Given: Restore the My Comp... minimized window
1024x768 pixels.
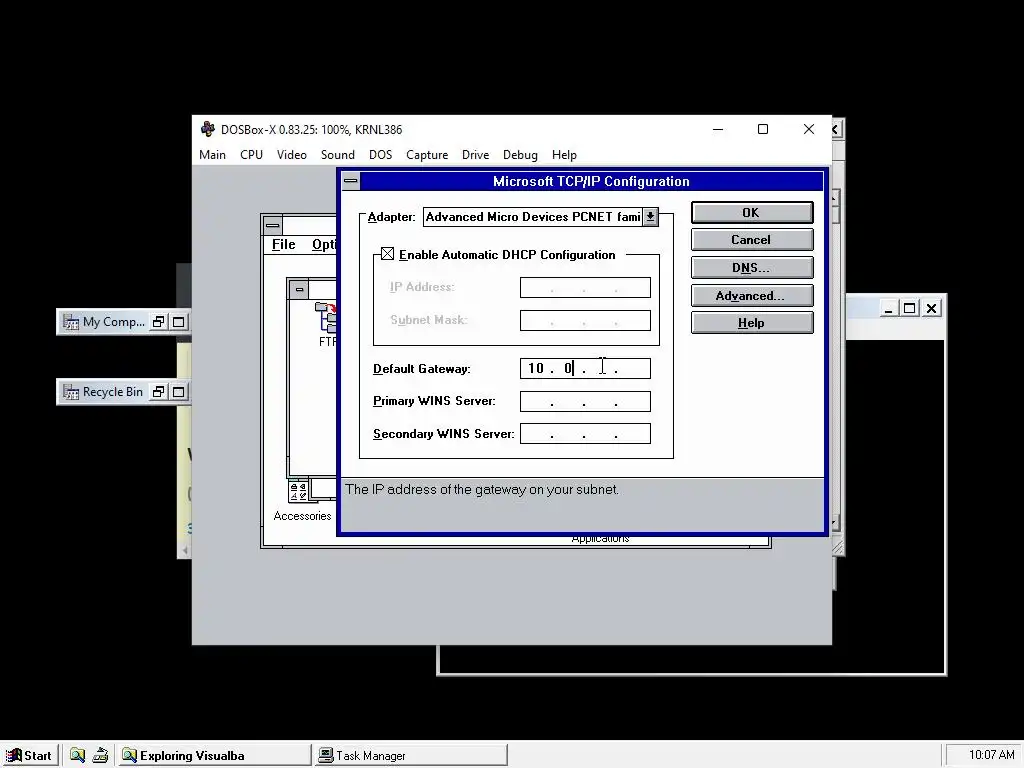Looking at the screenshot, I should pyautogui.click(x=158, y=322).
